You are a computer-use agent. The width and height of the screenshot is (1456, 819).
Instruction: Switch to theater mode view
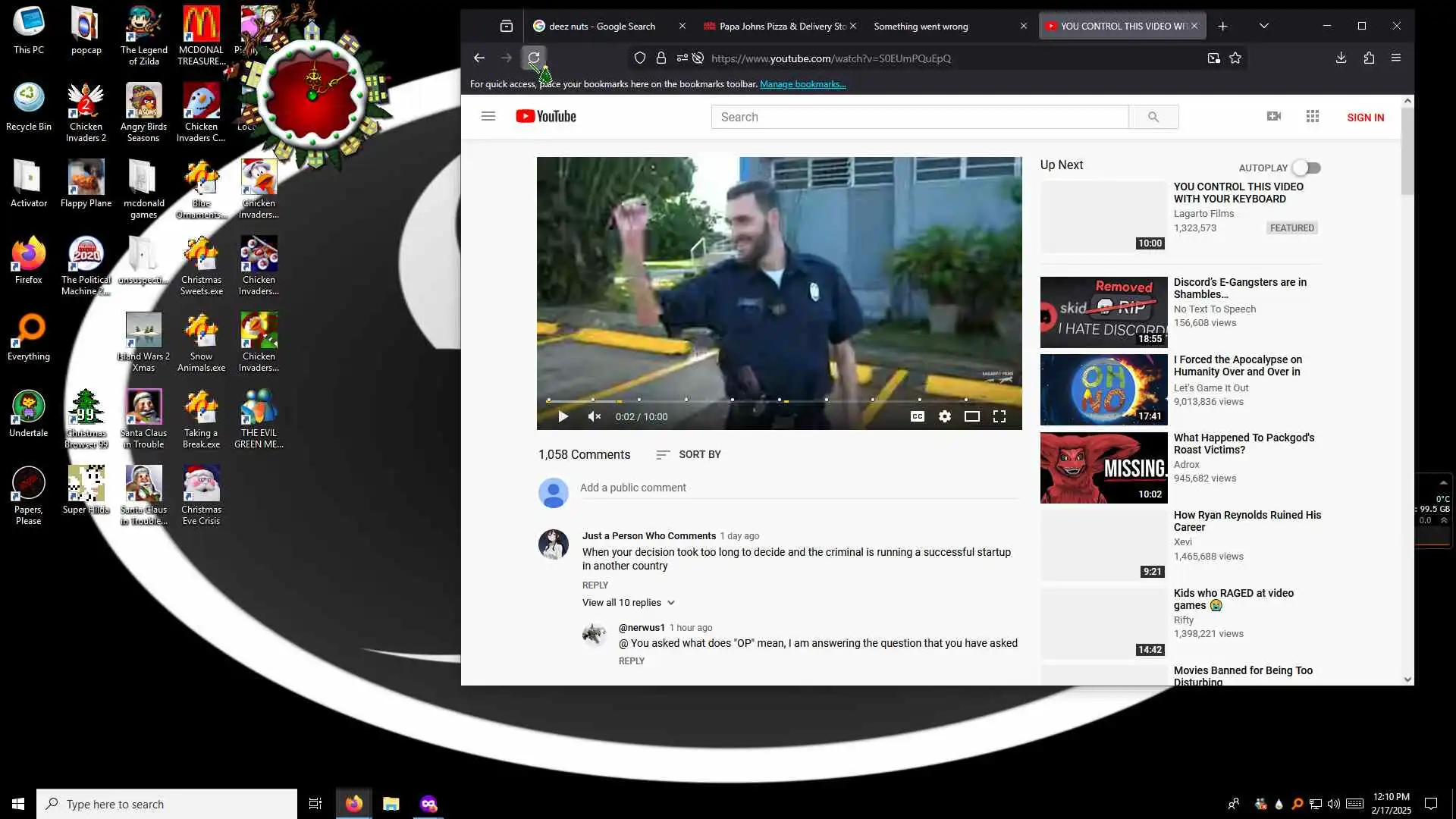click(971, 416)
